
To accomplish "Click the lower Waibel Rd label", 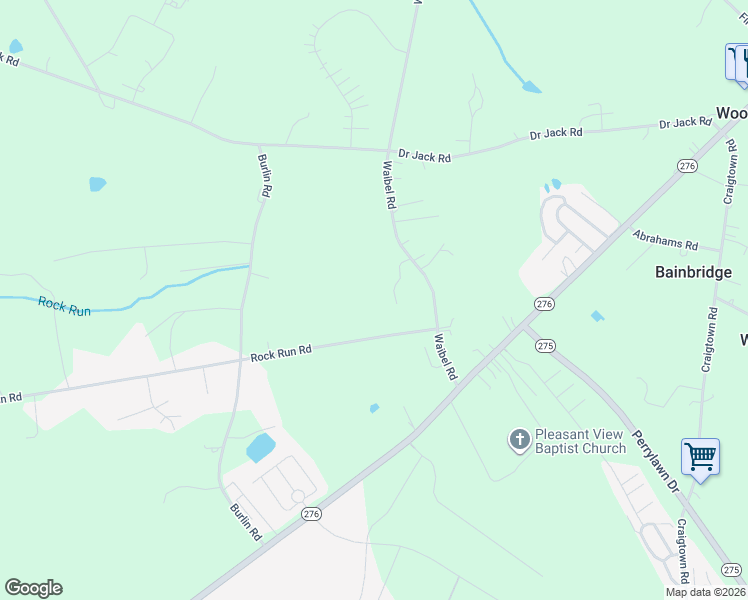I will click(445, 357).
